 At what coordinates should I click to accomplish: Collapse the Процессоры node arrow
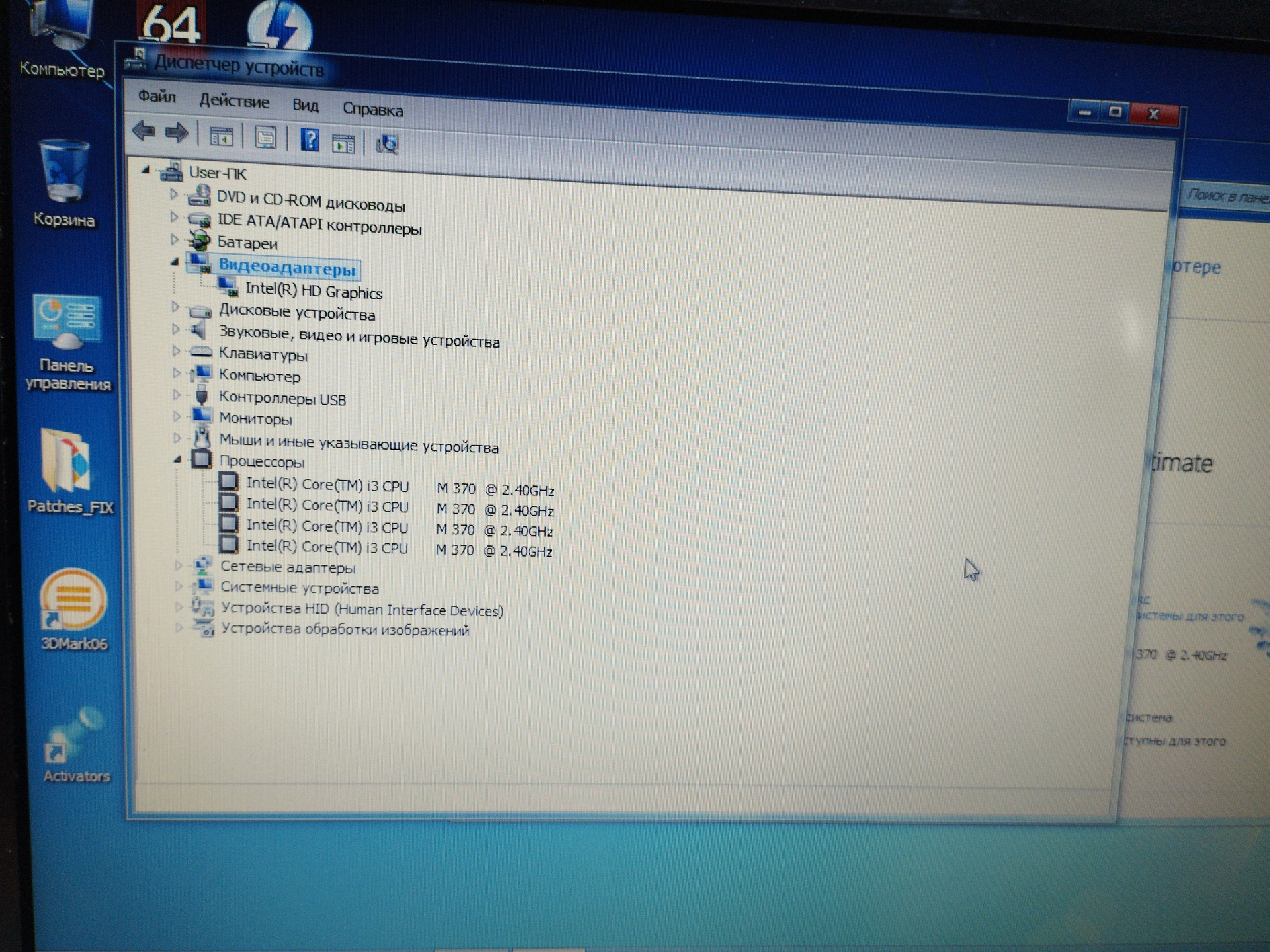tap(177, 459)
